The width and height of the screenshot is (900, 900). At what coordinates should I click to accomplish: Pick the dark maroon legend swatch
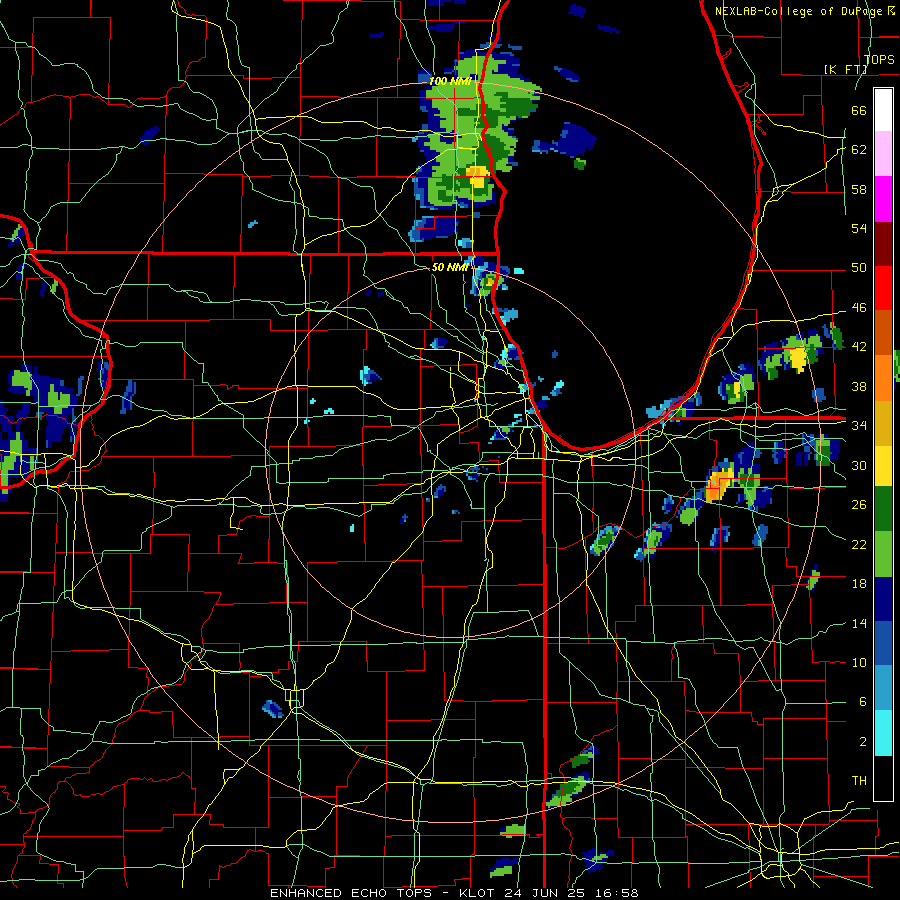883,243
